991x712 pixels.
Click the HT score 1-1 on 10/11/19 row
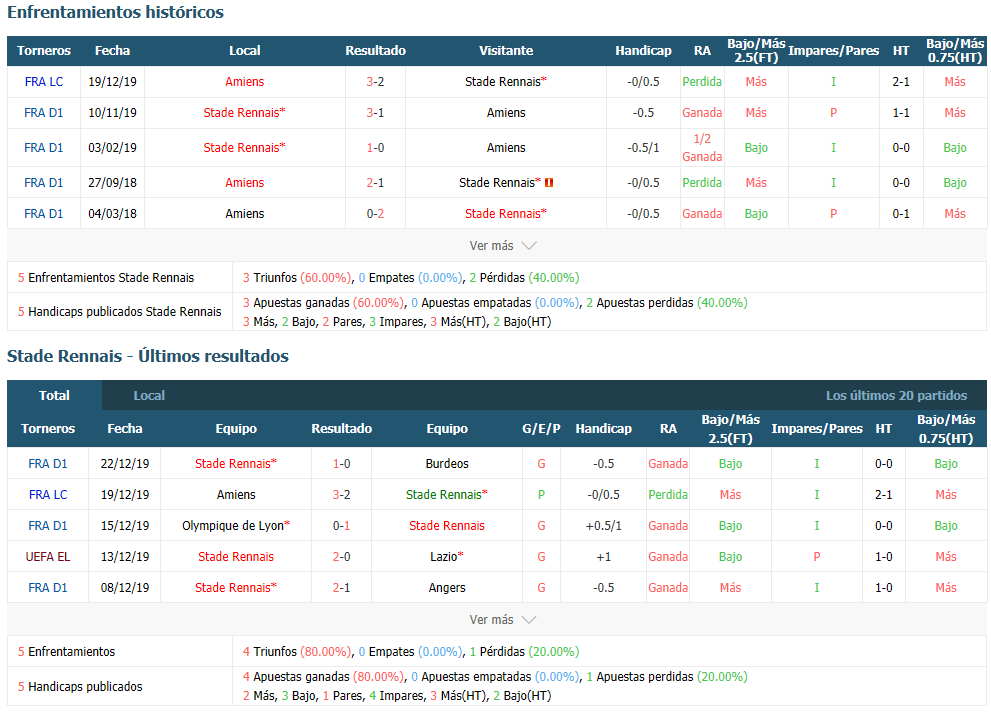901,112
